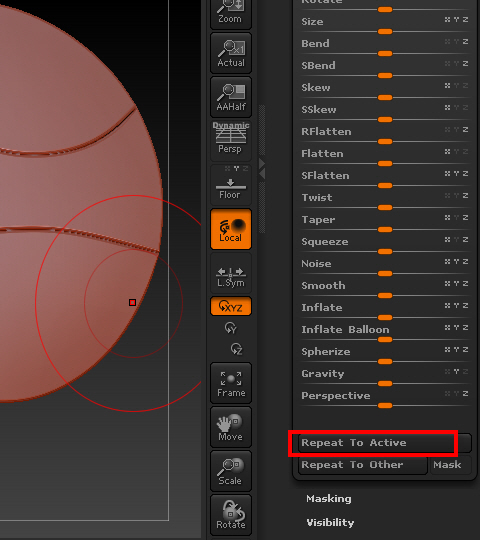Click the Frame mesh icon
480x540 pixels.
[231, 383]
